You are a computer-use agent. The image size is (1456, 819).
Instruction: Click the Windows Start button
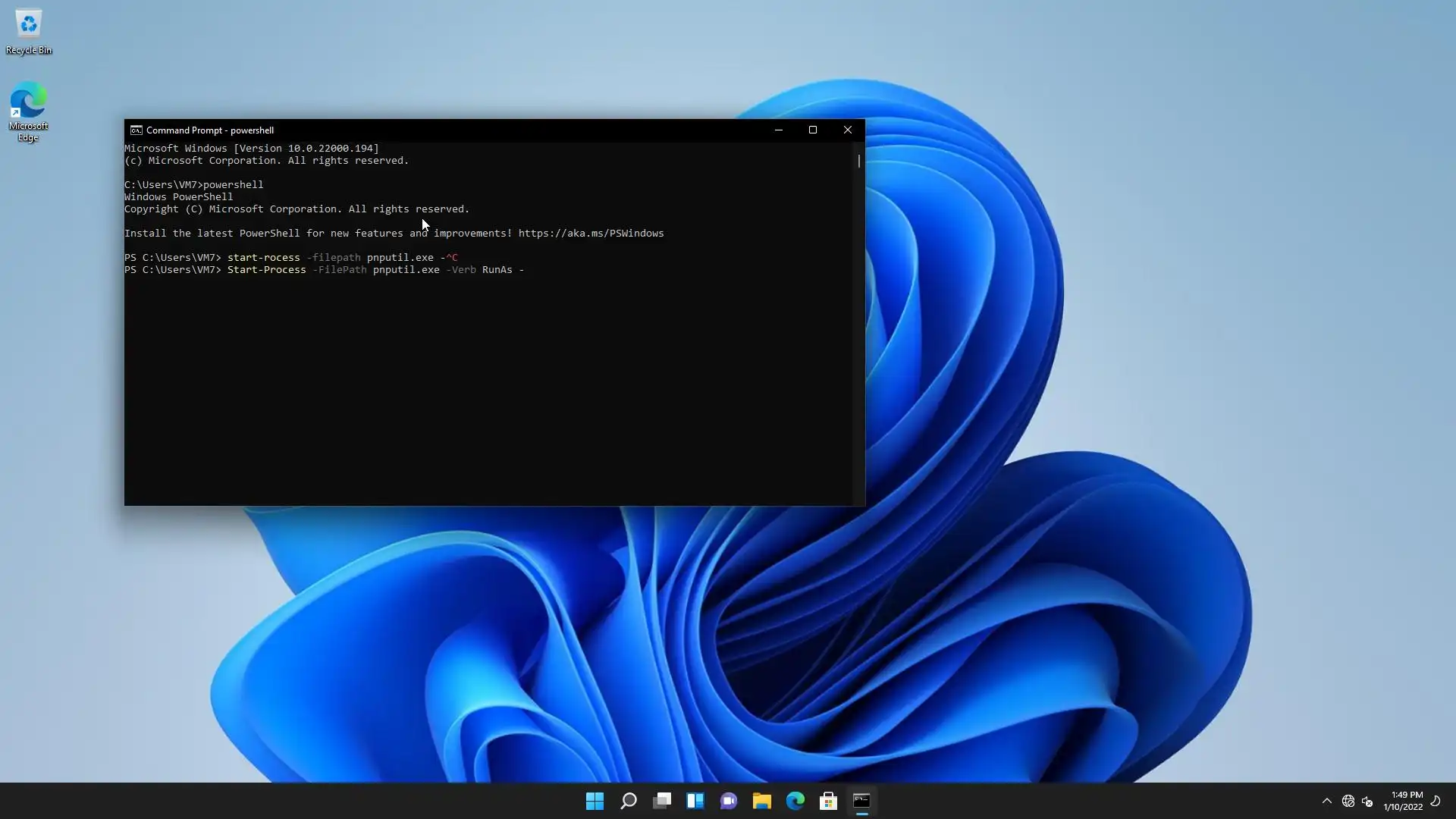point(595,801)
